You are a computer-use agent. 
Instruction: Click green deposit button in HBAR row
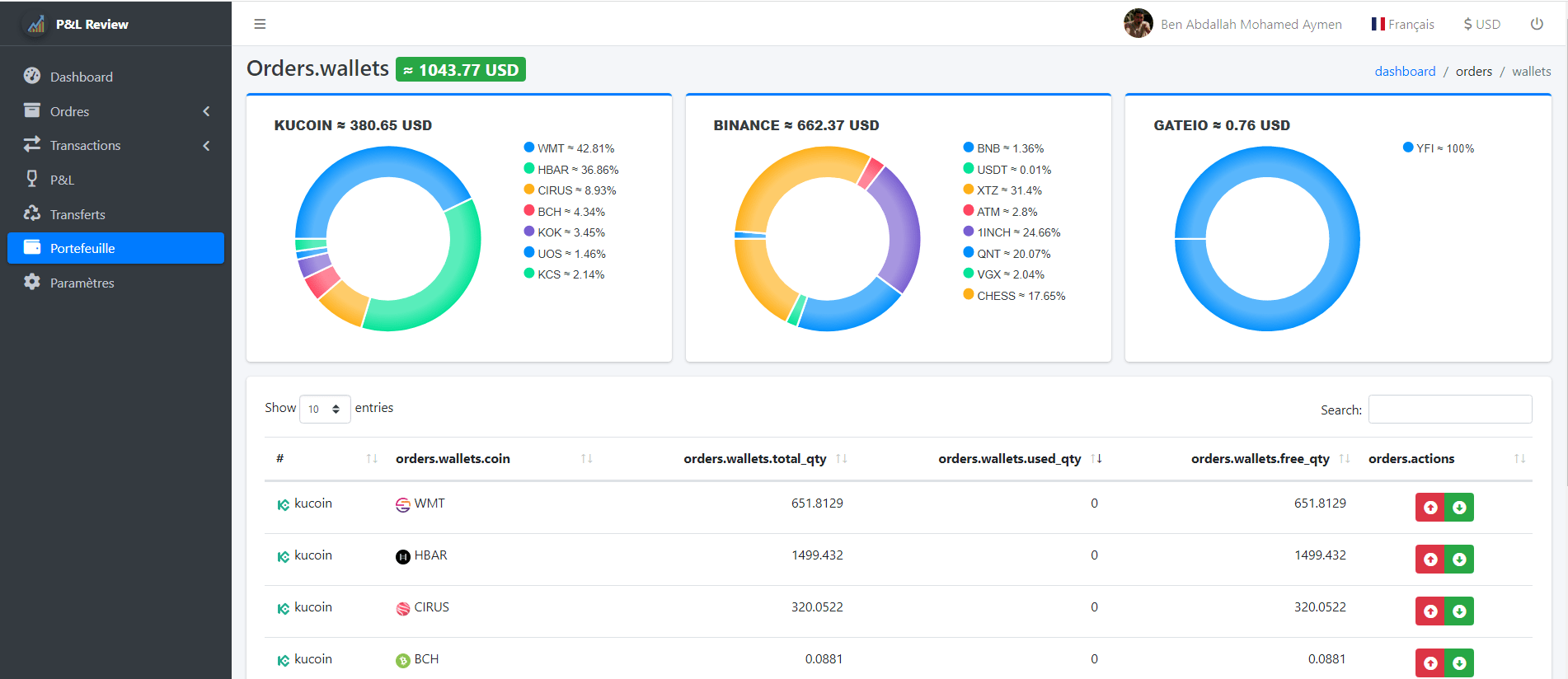pyautogui.click(x=1459, y=560)
